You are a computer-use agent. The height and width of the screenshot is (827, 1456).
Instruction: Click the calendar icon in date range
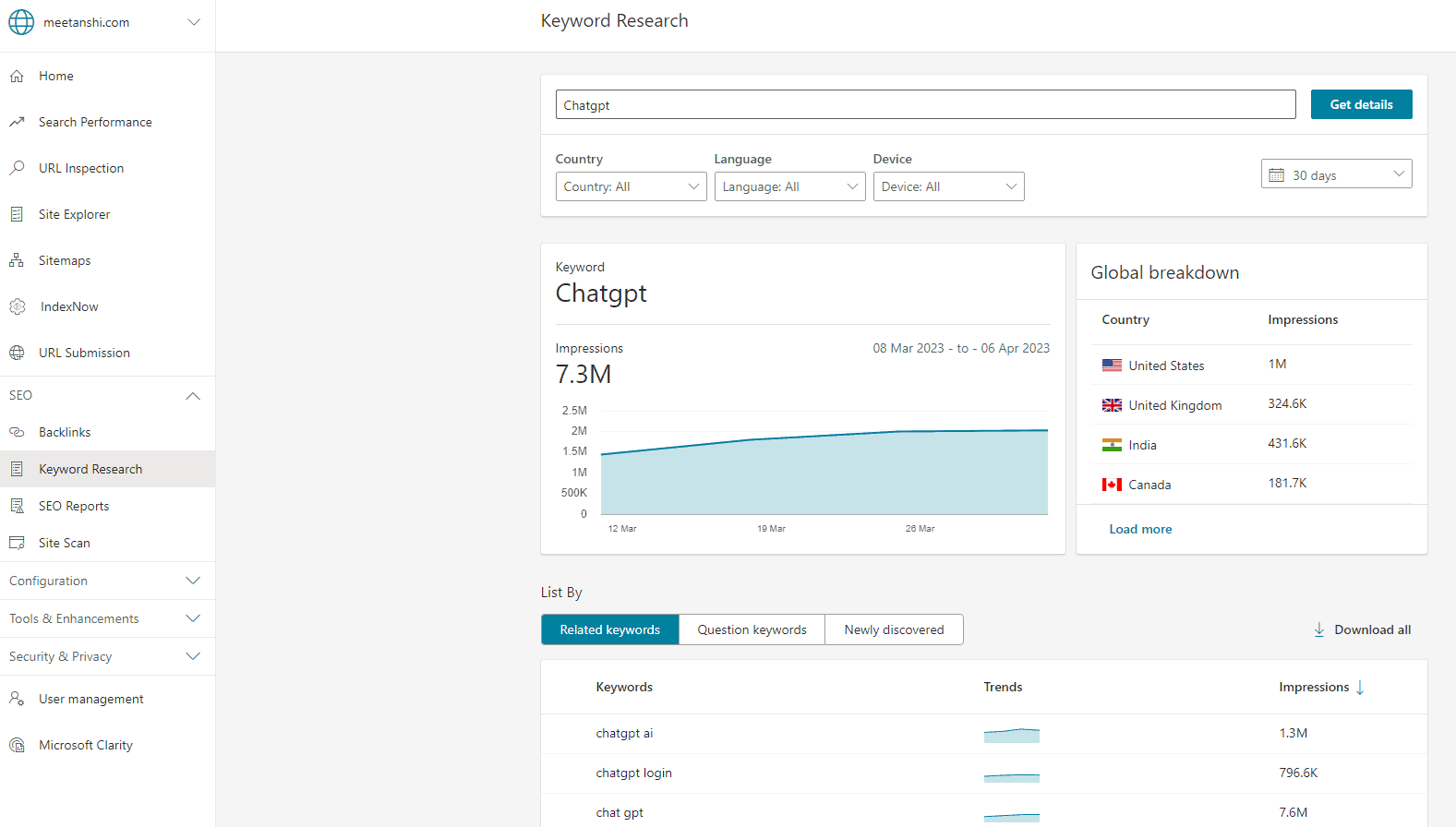tap(1277, 175)
